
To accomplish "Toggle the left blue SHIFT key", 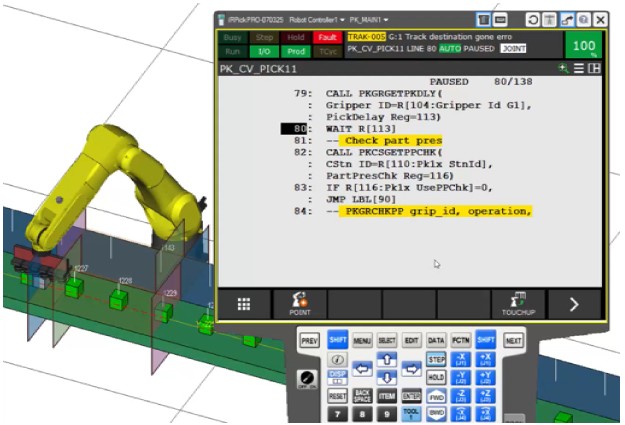I will click(337, 340).
